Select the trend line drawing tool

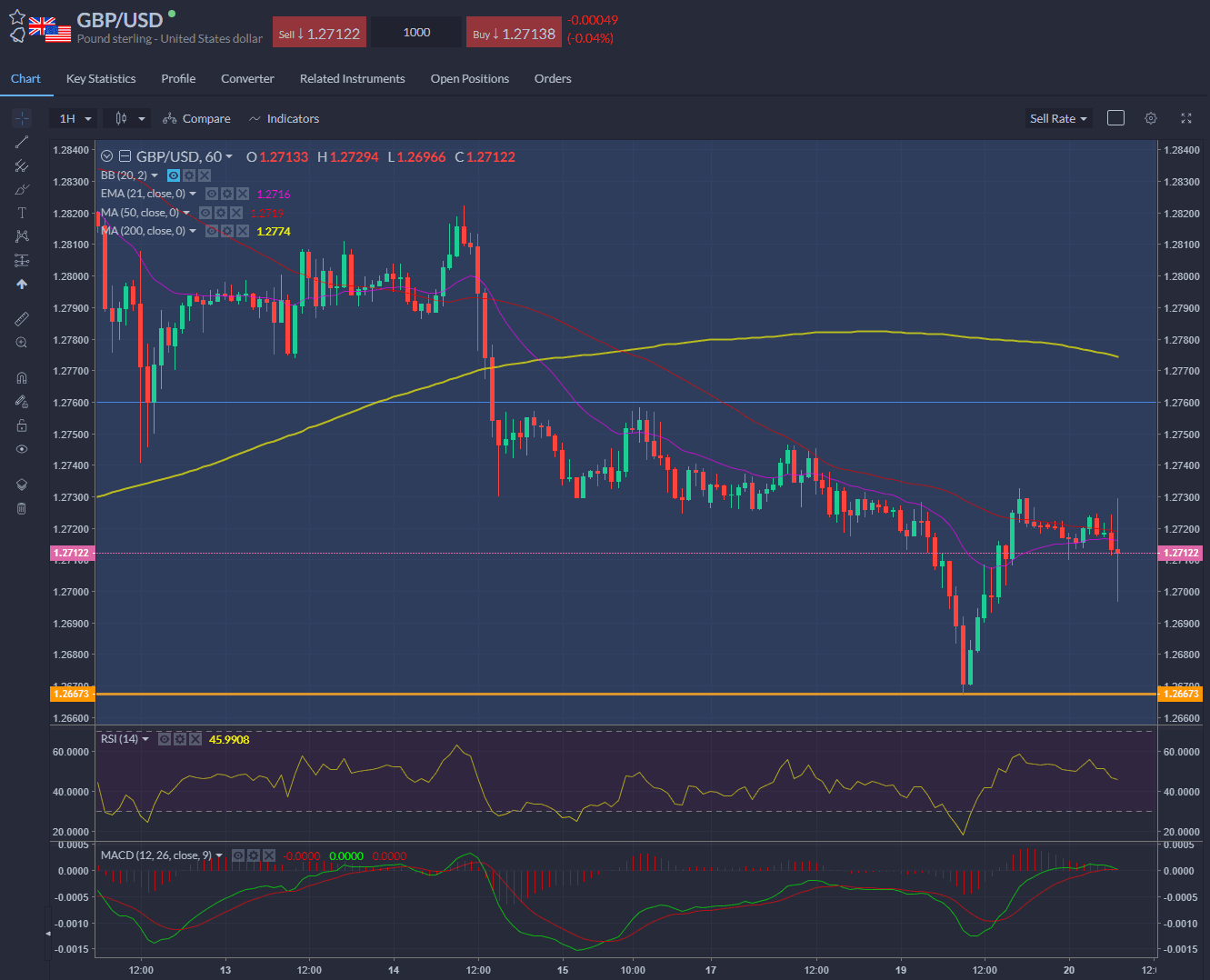tap(22, 142)
